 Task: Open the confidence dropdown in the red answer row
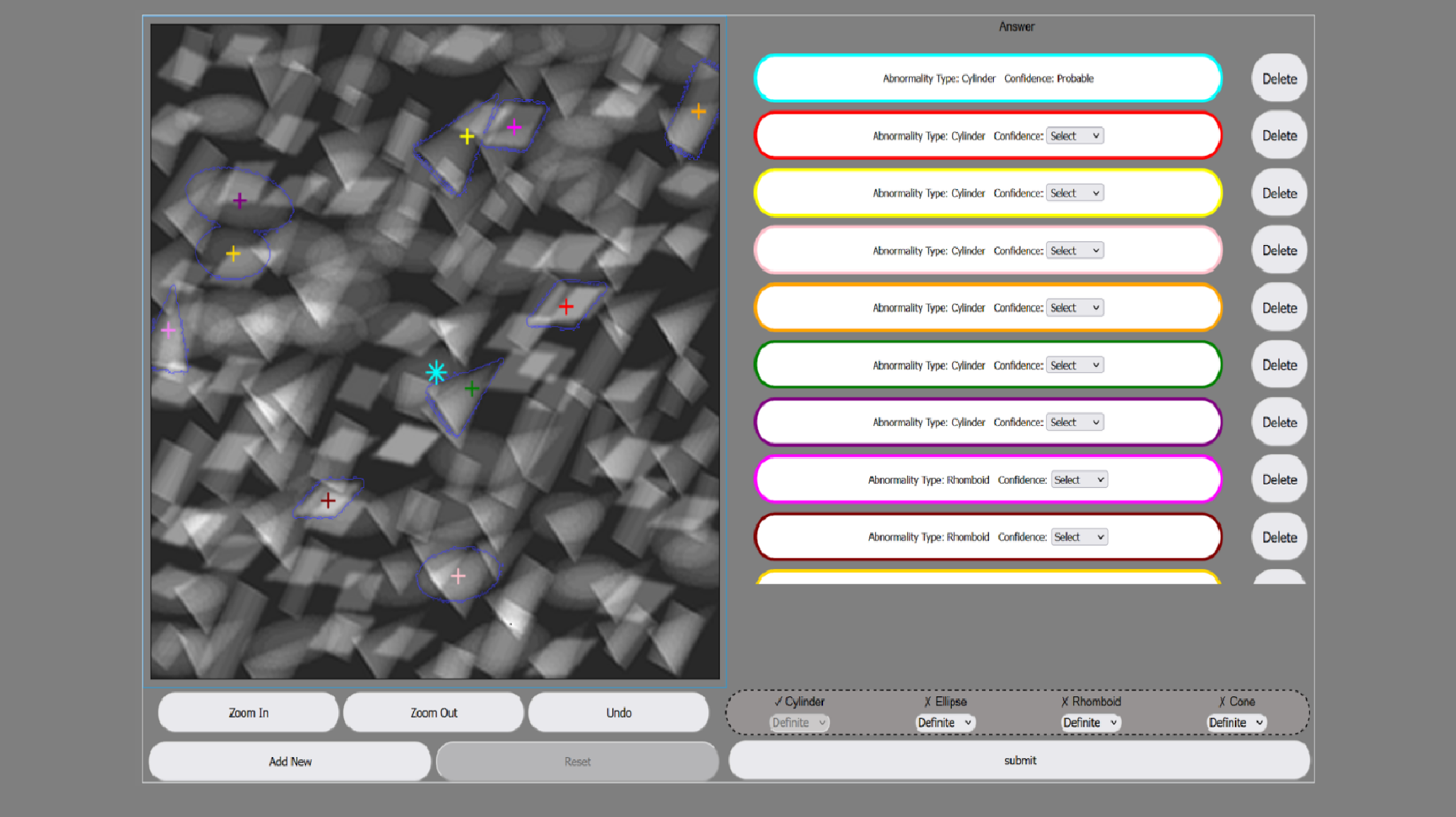click(1075, 136)
